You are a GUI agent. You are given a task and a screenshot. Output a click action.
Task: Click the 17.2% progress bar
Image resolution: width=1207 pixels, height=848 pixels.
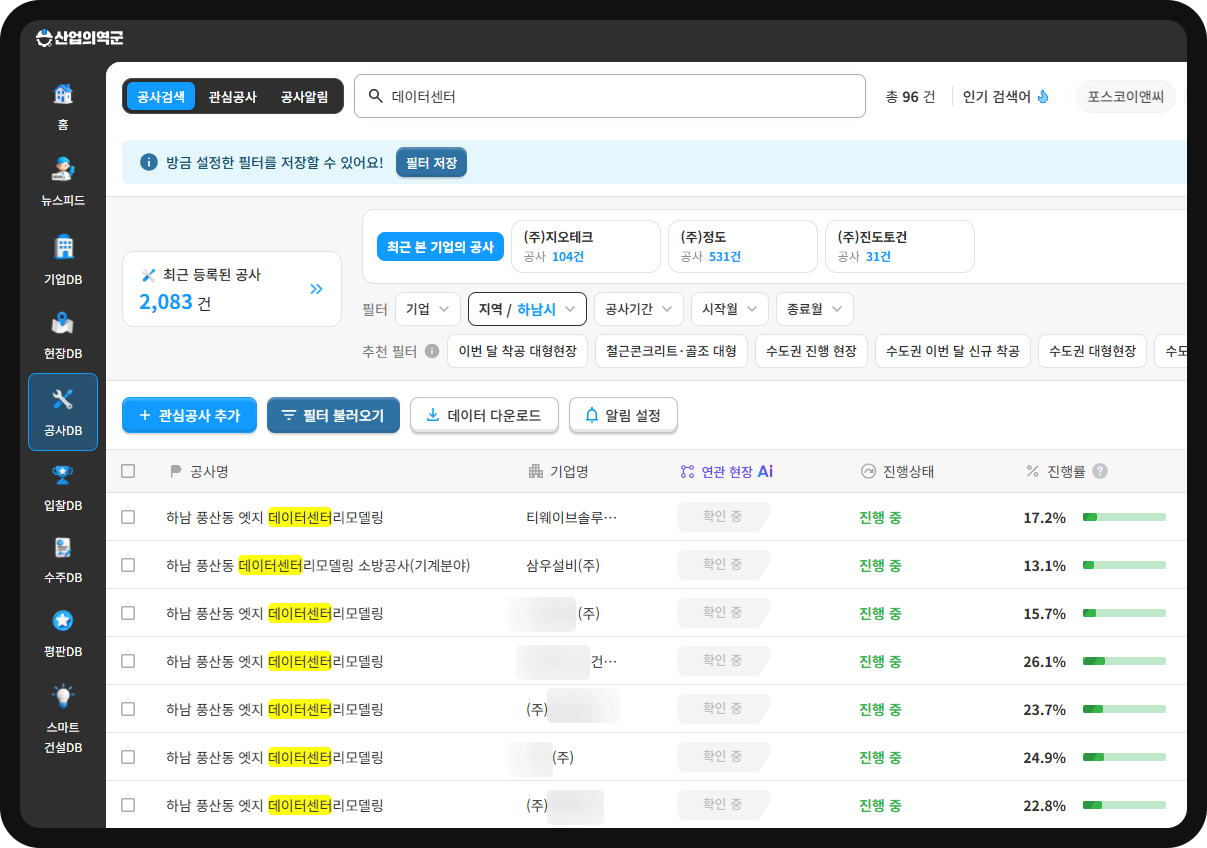pyautogui.click(x=1124, y=517)
